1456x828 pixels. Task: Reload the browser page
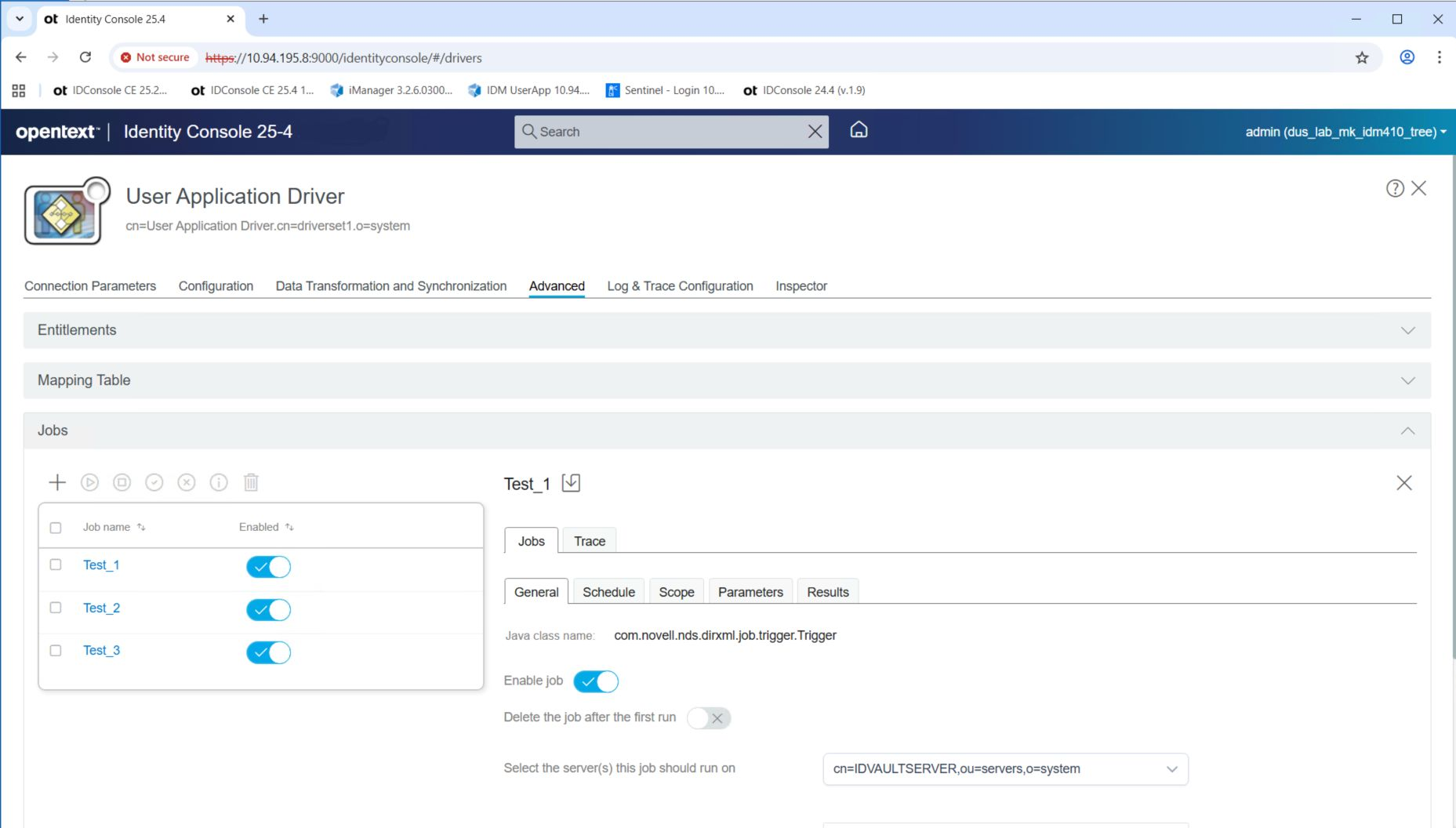click(85, 57)
